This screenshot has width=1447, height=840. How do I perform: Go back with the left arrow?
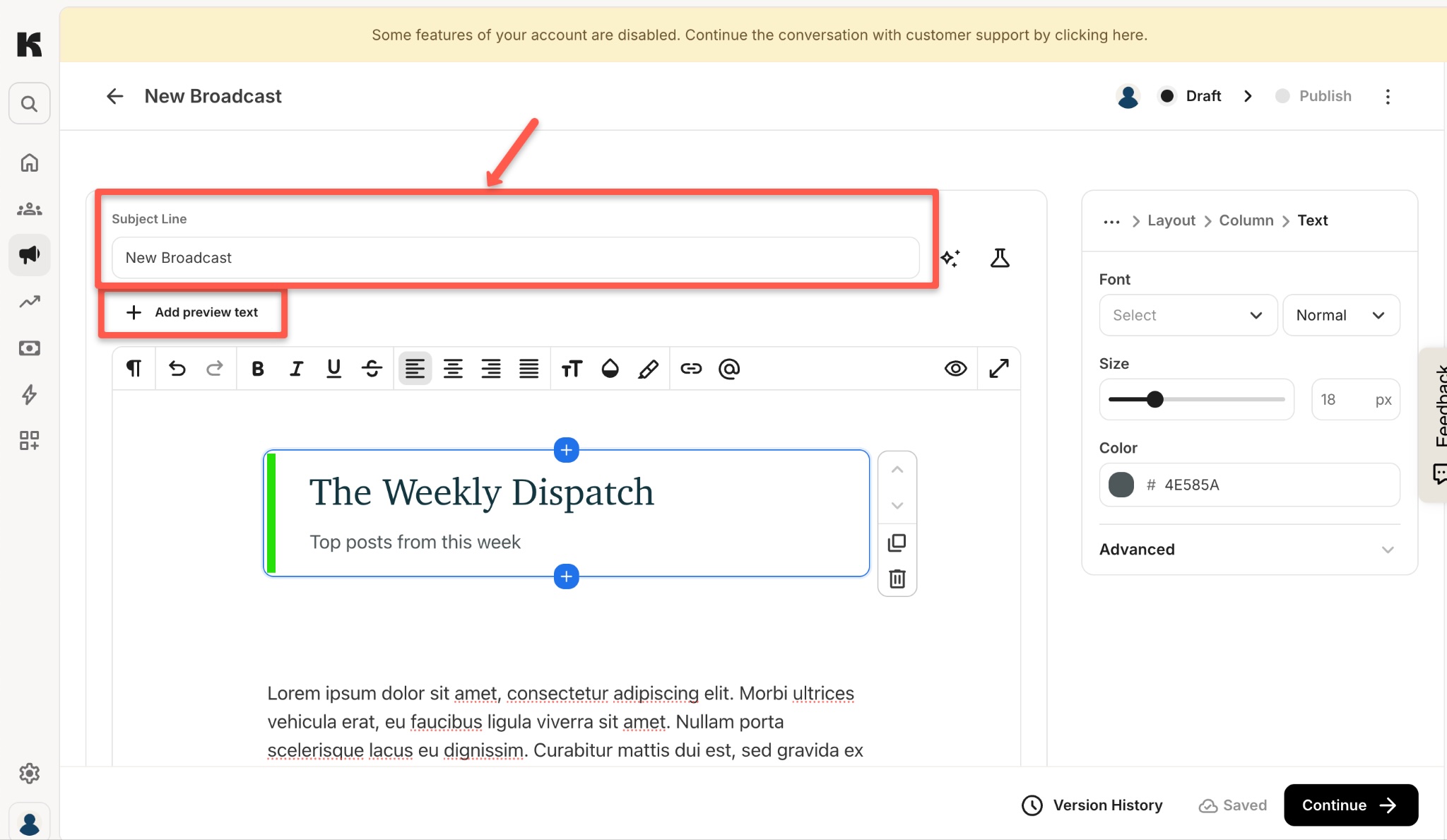coord(114,96)
